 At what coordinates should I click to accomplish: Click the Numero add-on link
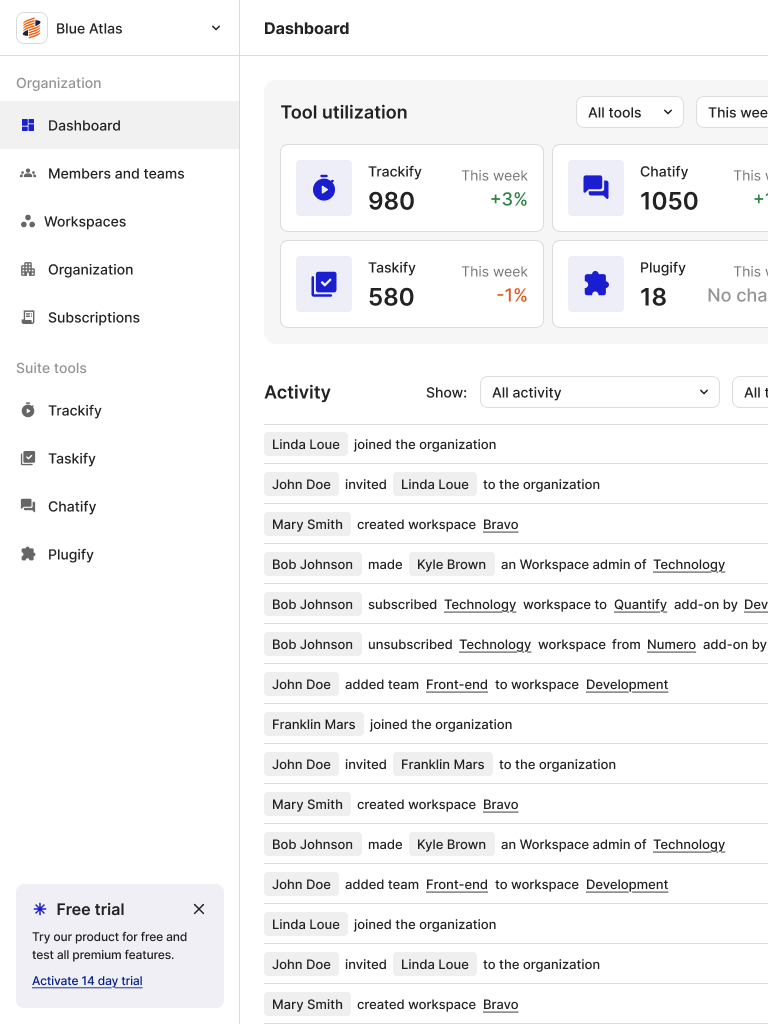[671, 644]
